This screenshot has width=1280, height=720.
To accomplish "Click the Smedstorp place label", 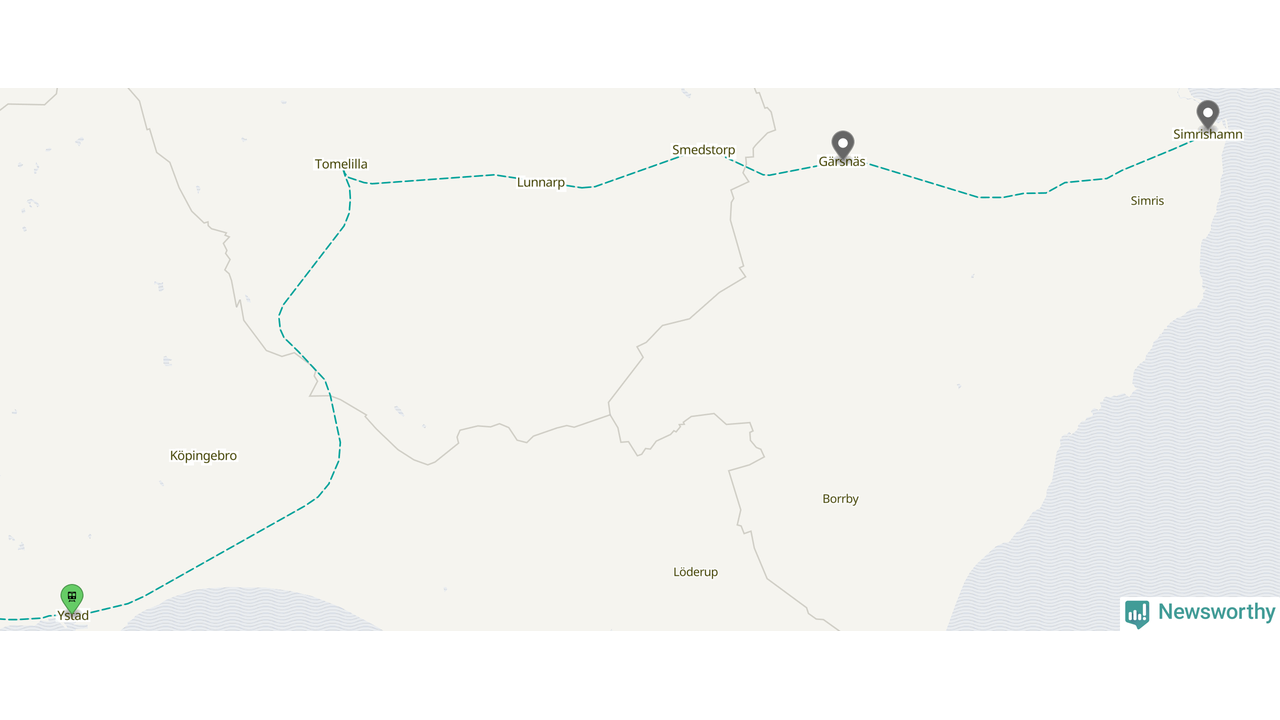I will point(703,150).
